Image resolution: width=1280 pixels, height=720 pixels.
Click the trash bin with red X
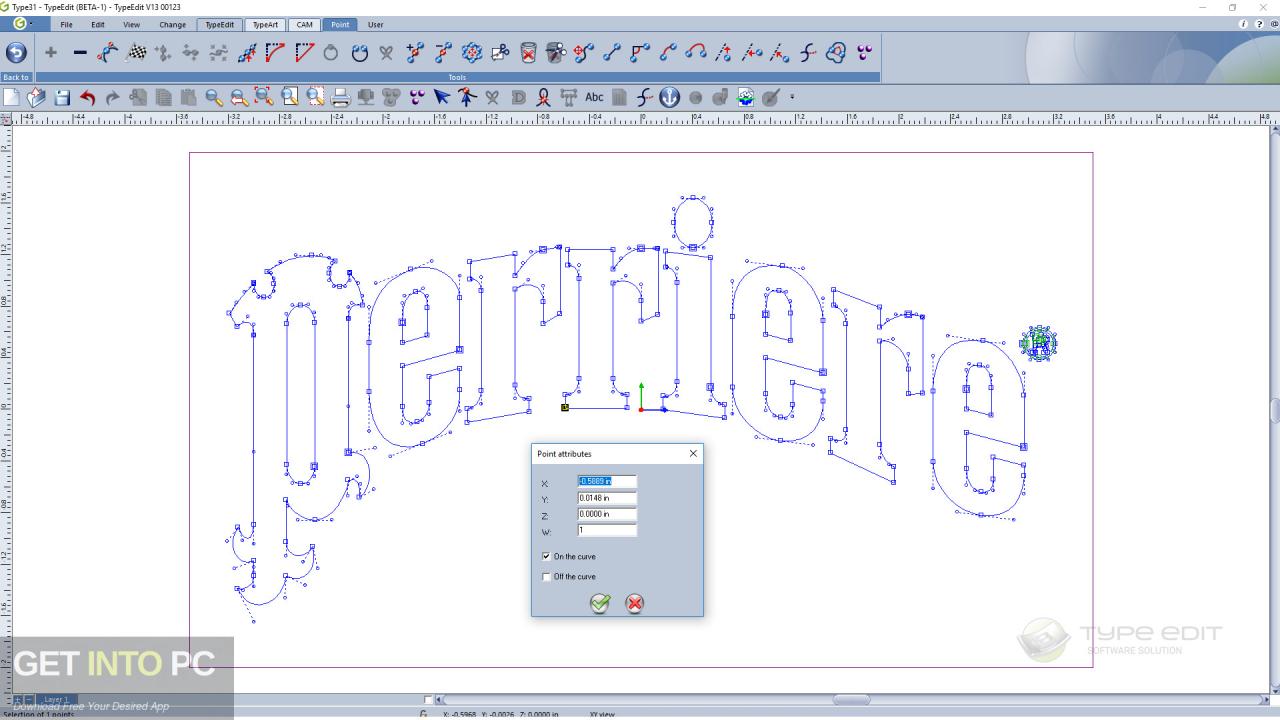coord(528,53)
